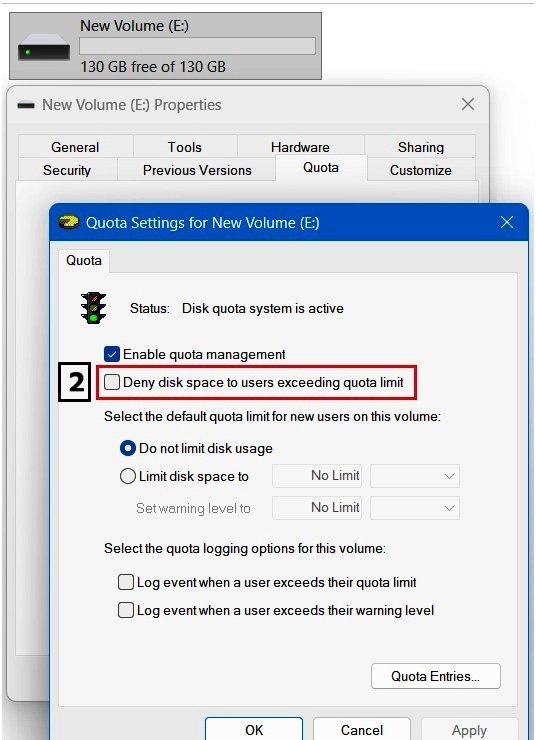This screenshot has height=740, width=536.
Task: Click the warning level No Limit field
Action: [317, 508]
